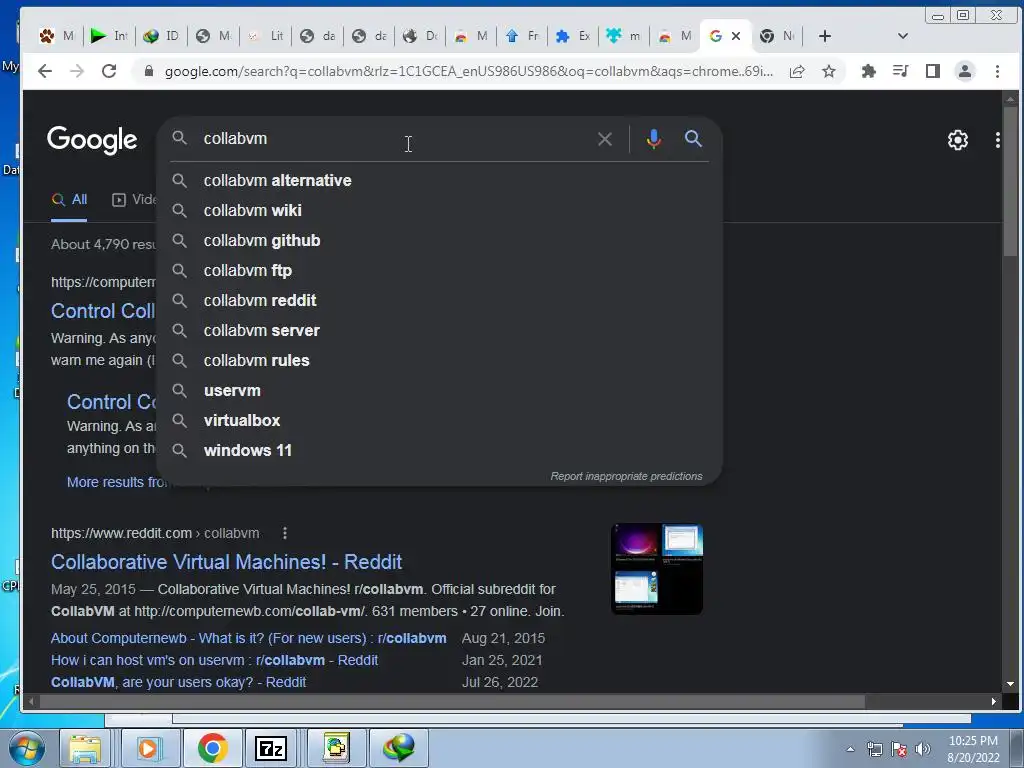Click the Action Center flag tray icon
The image size is (1024, 768).
tap(899, 749)
